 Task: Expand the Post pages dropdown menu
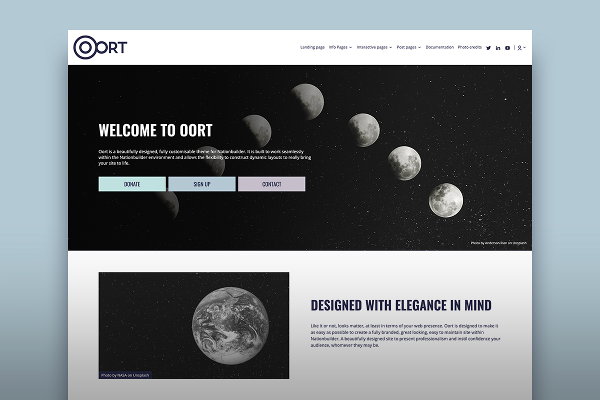[409, 47]
